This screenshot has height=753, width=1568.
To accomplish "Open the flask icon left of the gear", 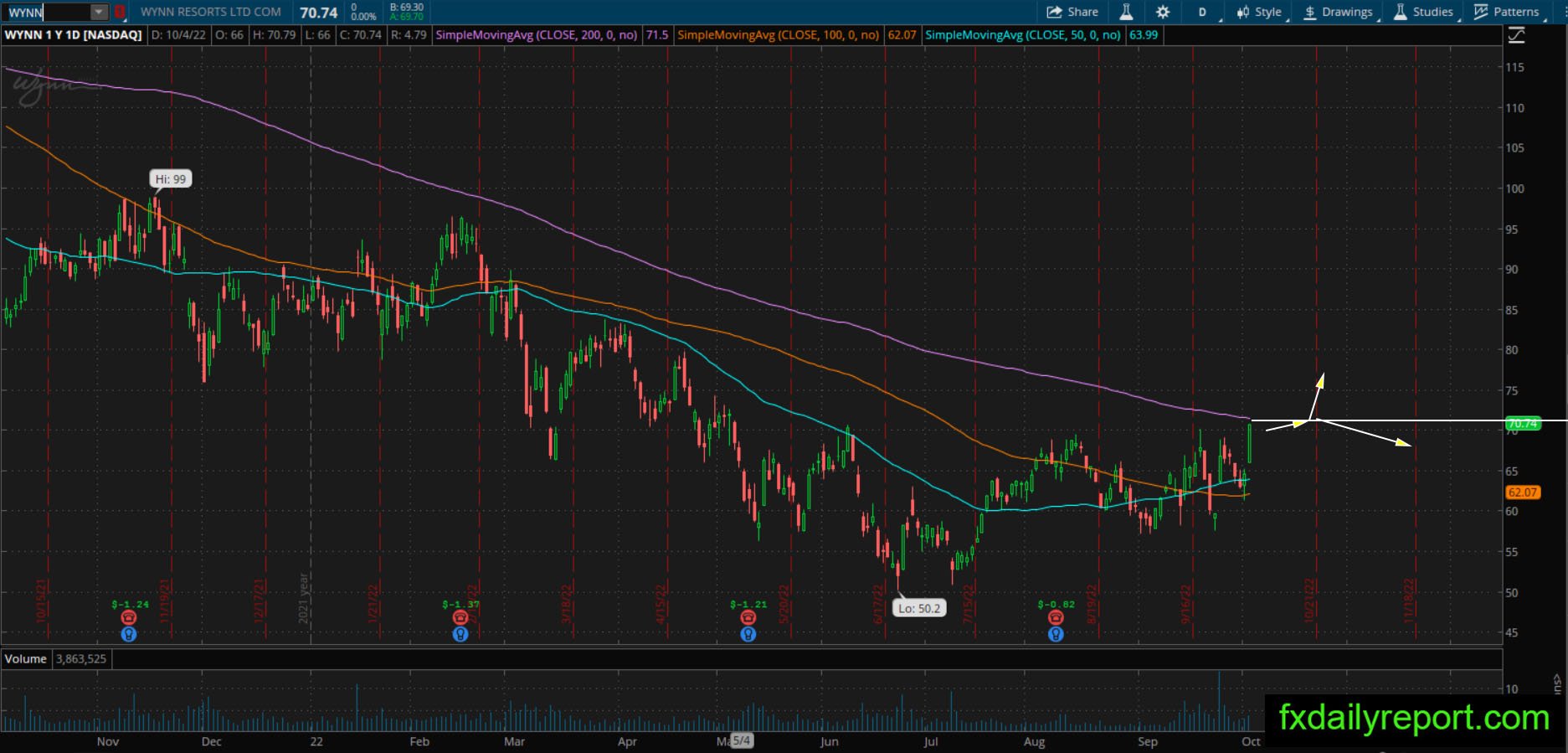I will [1126, 12].
